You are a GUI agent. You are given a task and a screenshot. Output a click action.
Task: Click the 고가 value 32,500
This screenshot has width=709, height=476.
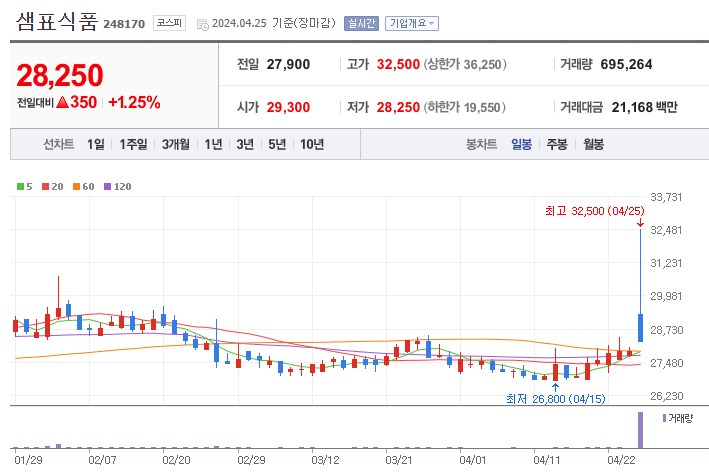[x=398, y=64]
